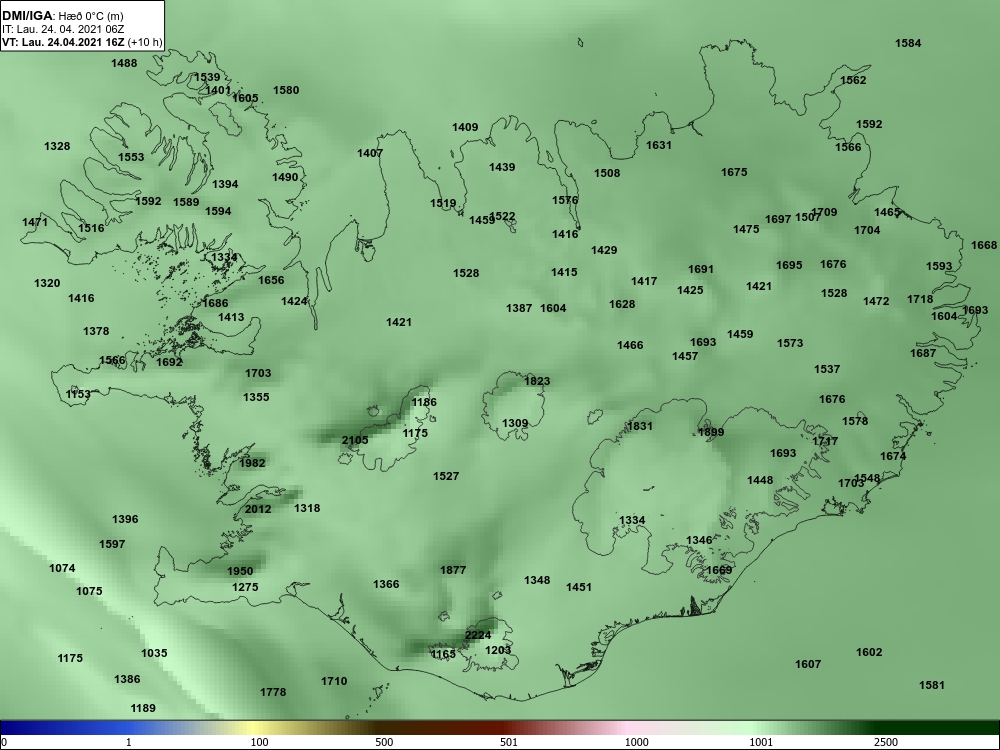Click the 1562 height label
The width and height of the screenshot is (1000, 750).
click(x=853, y=80)
